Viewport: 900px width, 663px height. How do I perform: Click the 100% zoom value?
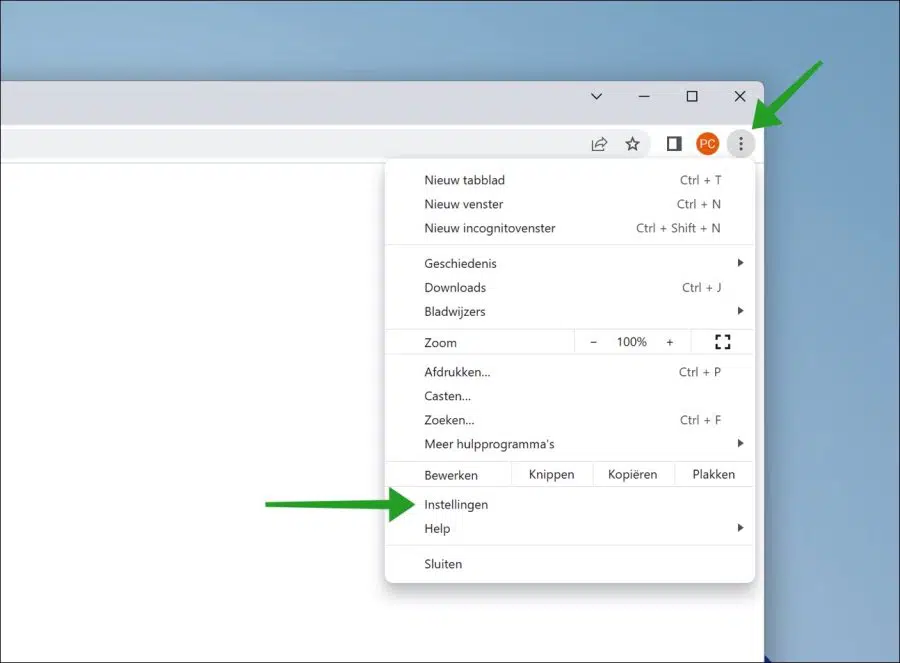pyautogui.click(x=631, y=342)
